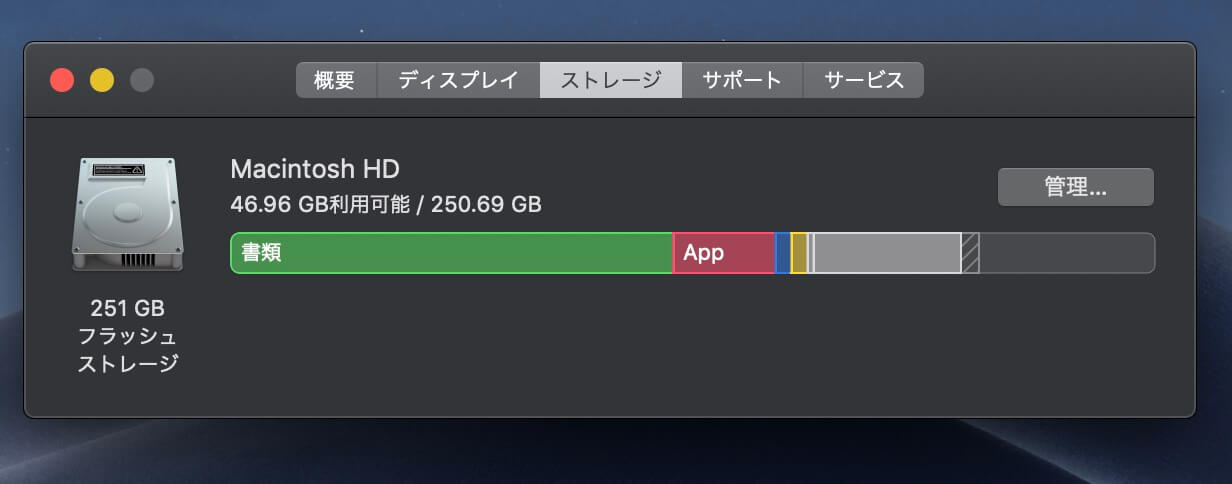Select the ストレージ tab

pos(611,80)
